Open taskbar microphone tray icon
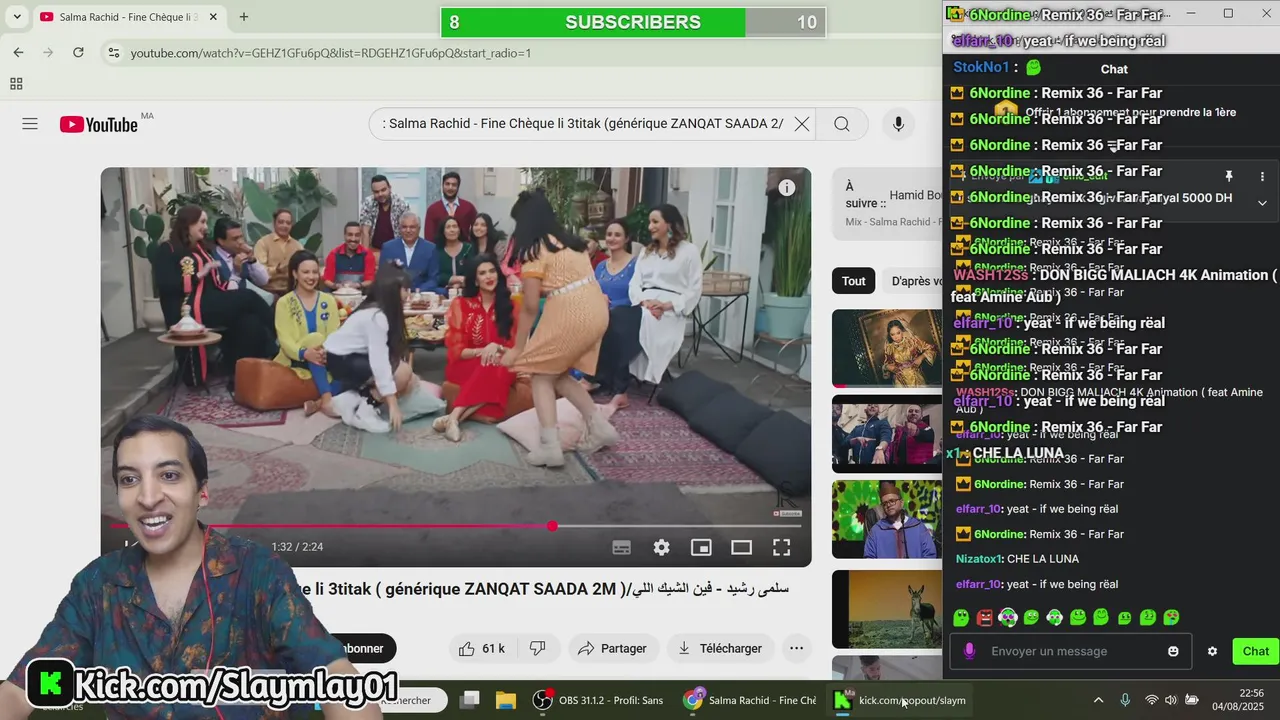Screen dimensions: 1280x720 click(1125, 700)
